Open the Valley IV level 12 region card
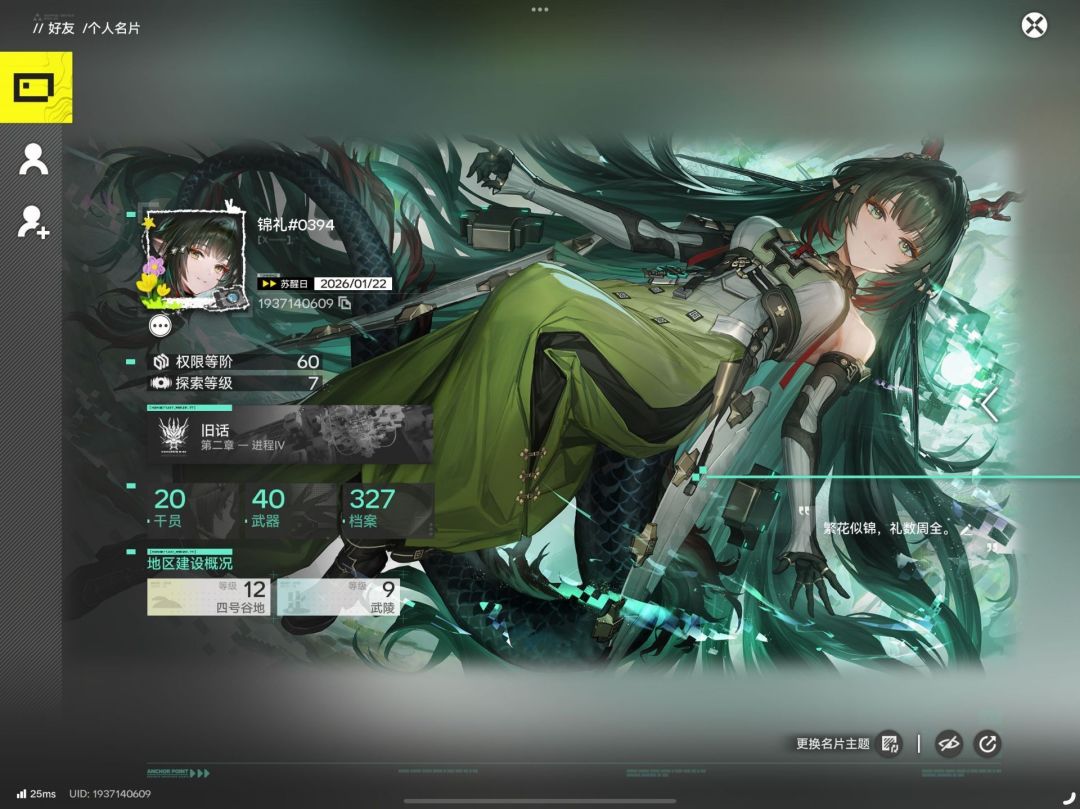This screenshot has width=1080, height=809. 208,596
